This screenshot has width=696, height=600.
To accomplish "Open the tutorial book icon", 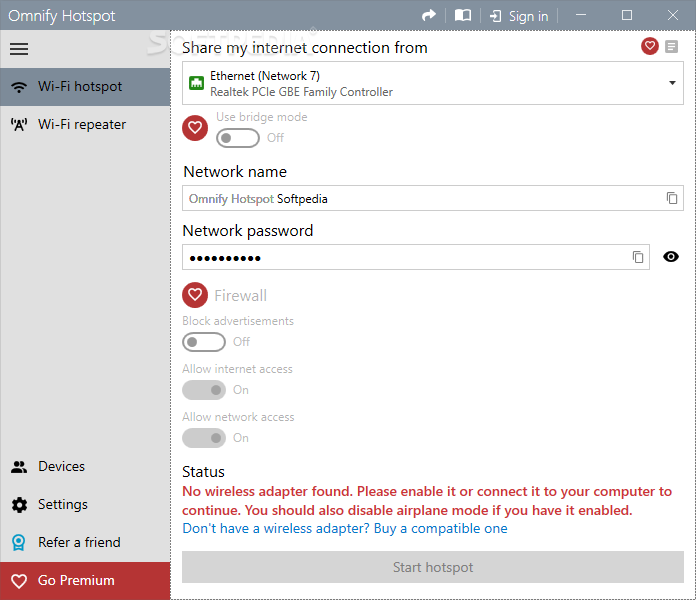I will tap(463, 16).
